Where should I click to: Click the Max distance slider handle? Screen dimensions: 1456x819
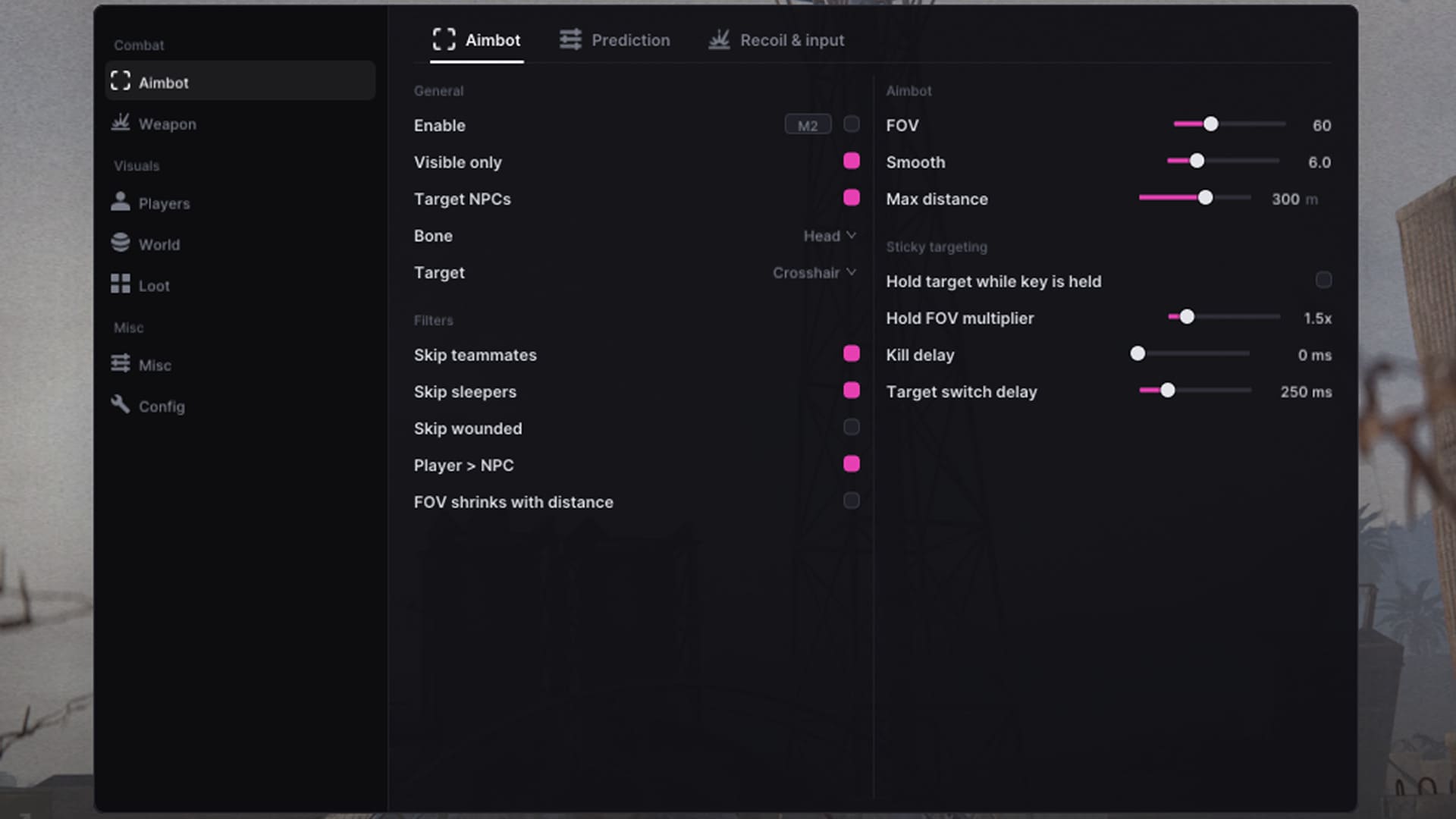[x=1205, y=198]
